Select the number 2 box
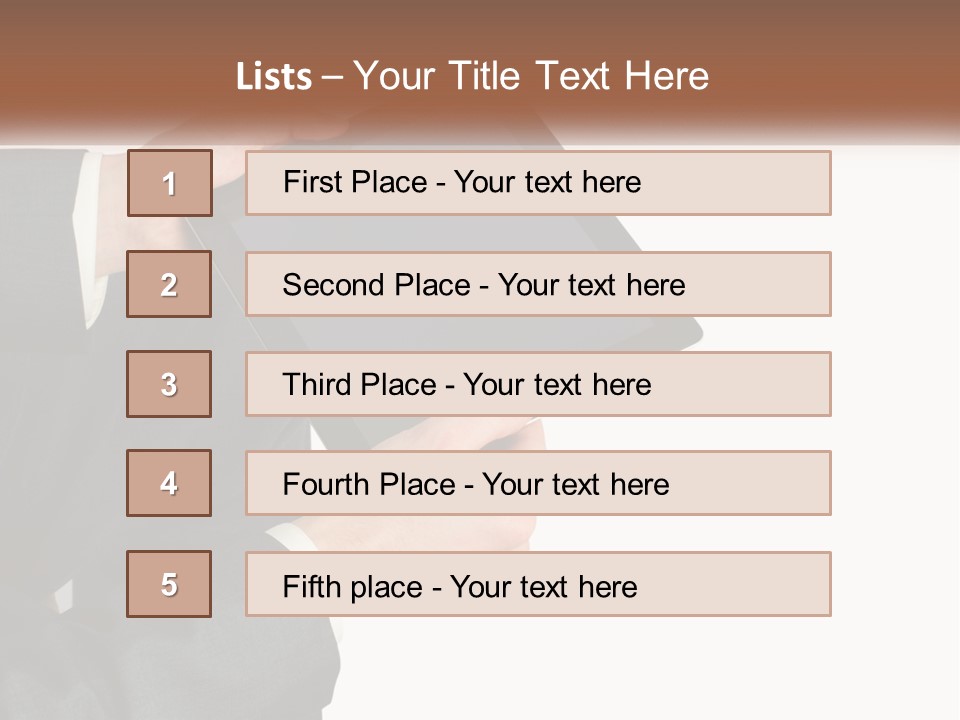Screen dimensions: 960x720 point(169,284)
